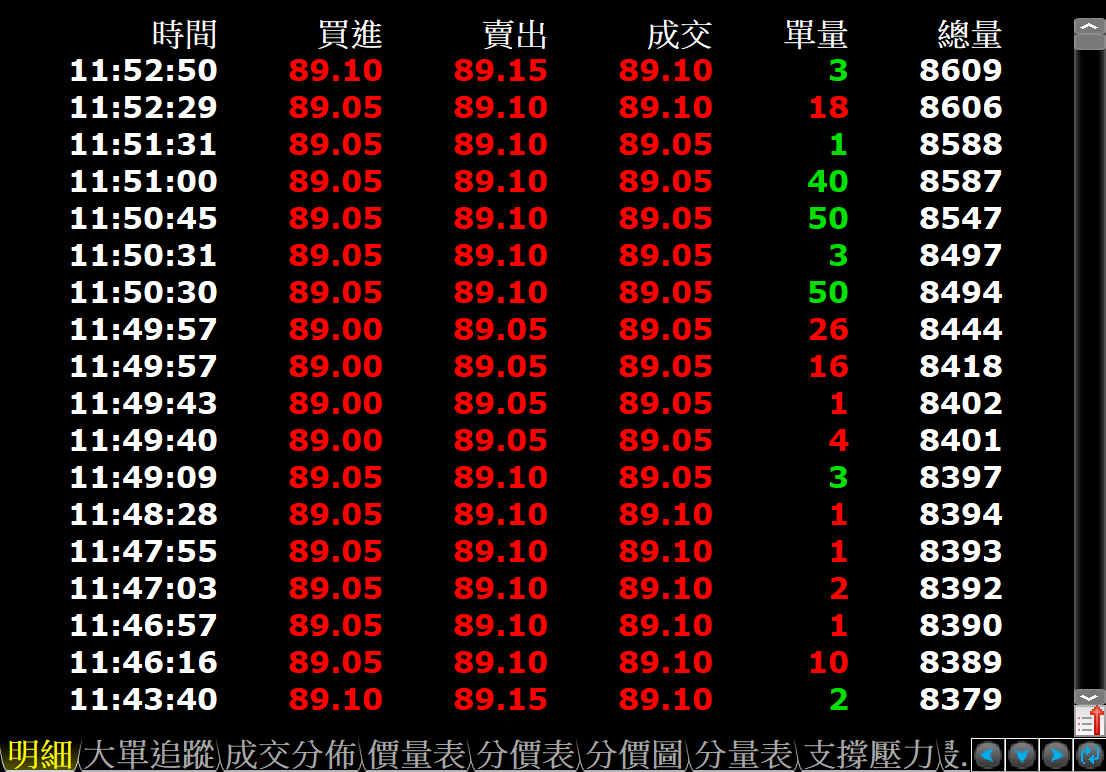Click the vertical scrollbar thumb
This screenshot has height=772, width=1106.
(1090, 42)
